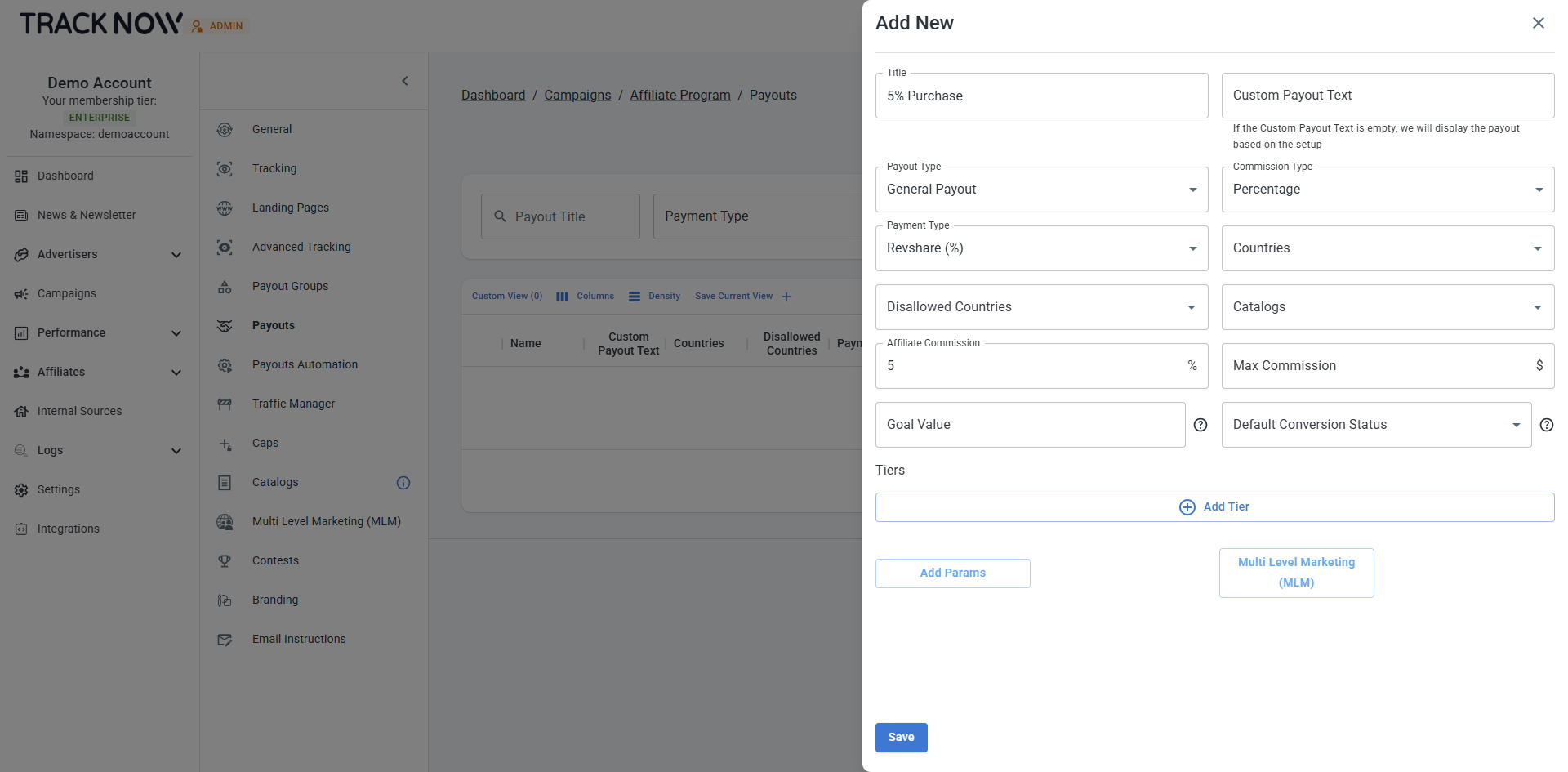Collapse the submenu with the chevron arrow
This screenshot has width=1568, height=772.
pyautogui.click(x=405, y=81)
